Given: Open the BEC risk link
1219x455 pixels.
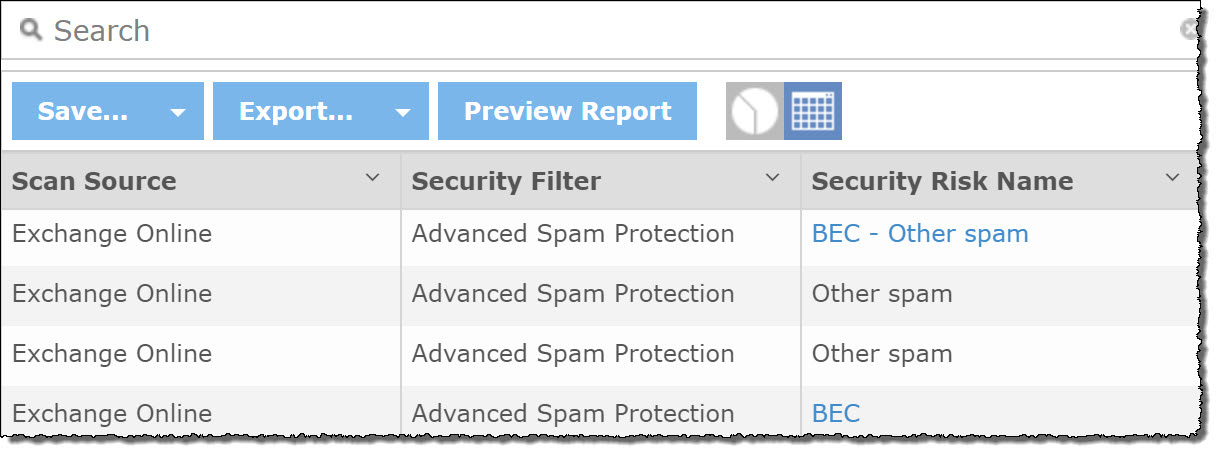Looking at the screenshot, I should pyautogui.click(x=836, y=414).
